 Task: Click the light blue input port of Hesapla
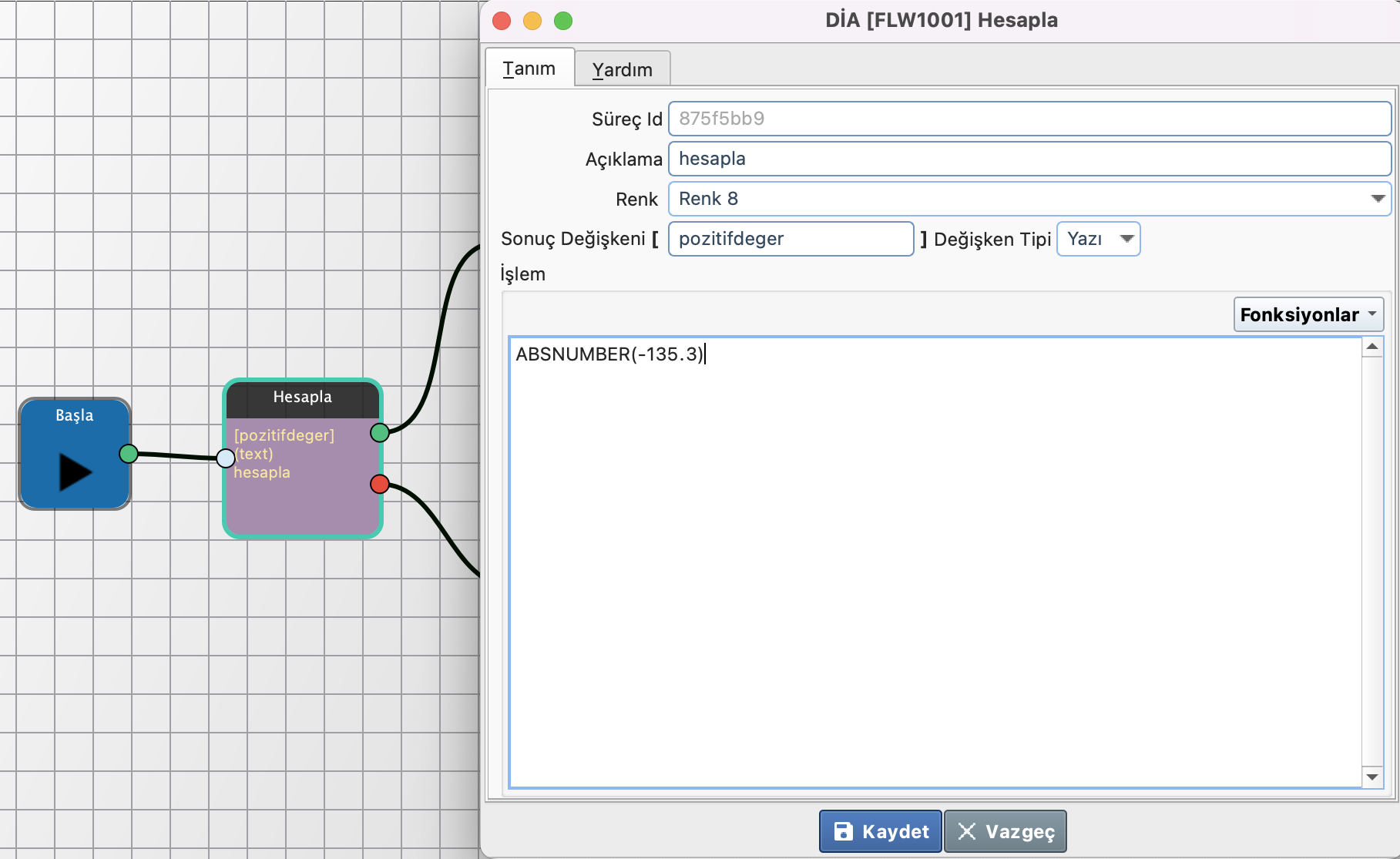tap(225, 458)
